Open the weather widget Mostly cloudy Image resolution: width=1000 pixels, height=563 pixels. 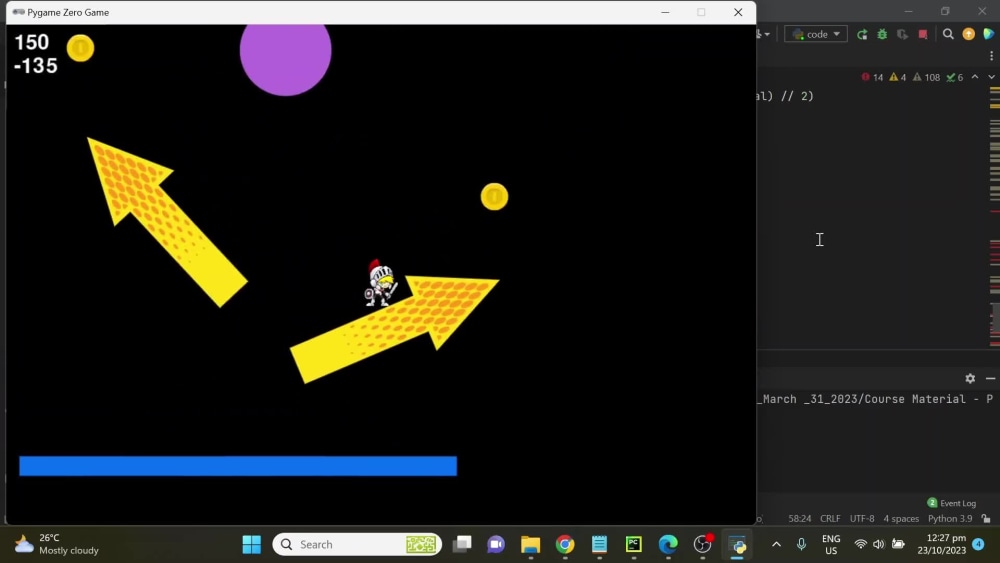[57, 545]
